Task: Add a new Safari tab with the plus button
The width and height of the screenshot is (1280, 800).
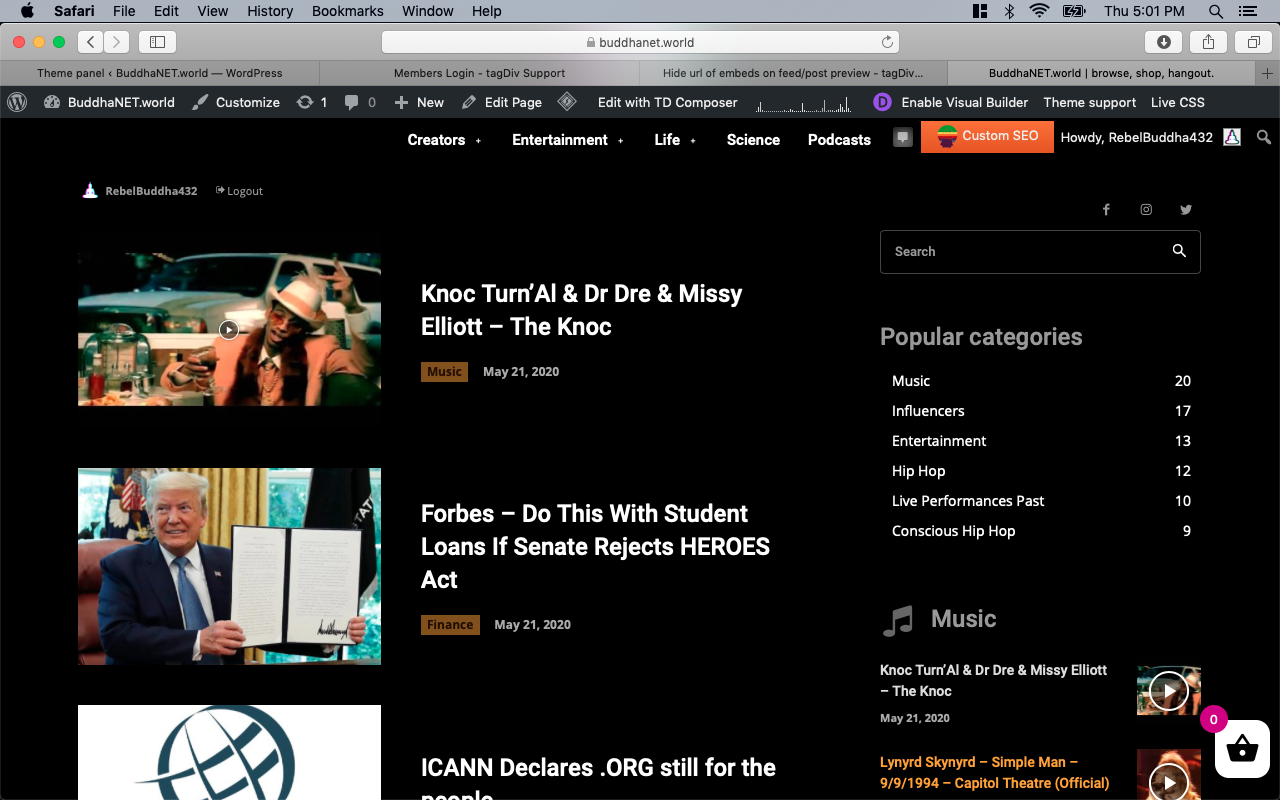Action: (x=1268, y=73)
